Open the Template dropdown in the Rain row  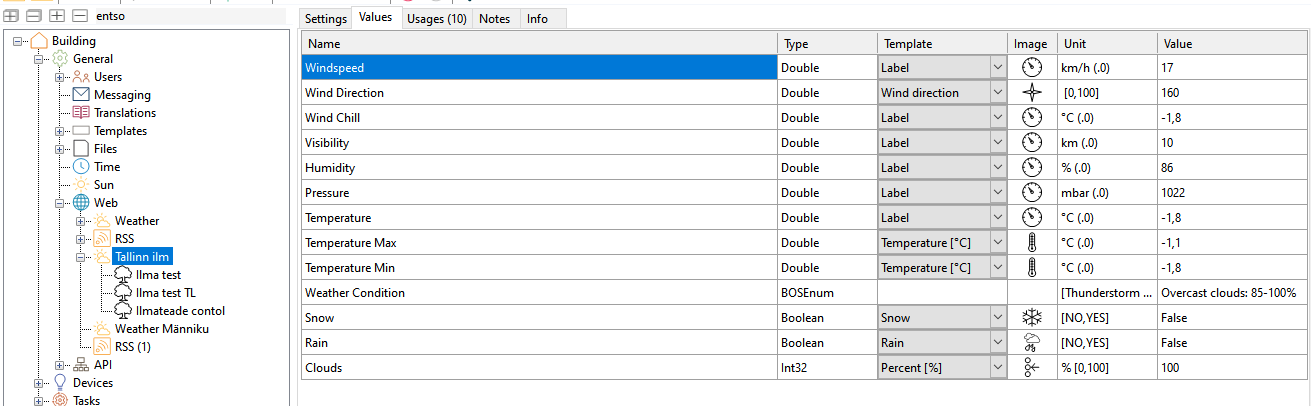click(x=996, y=343)
